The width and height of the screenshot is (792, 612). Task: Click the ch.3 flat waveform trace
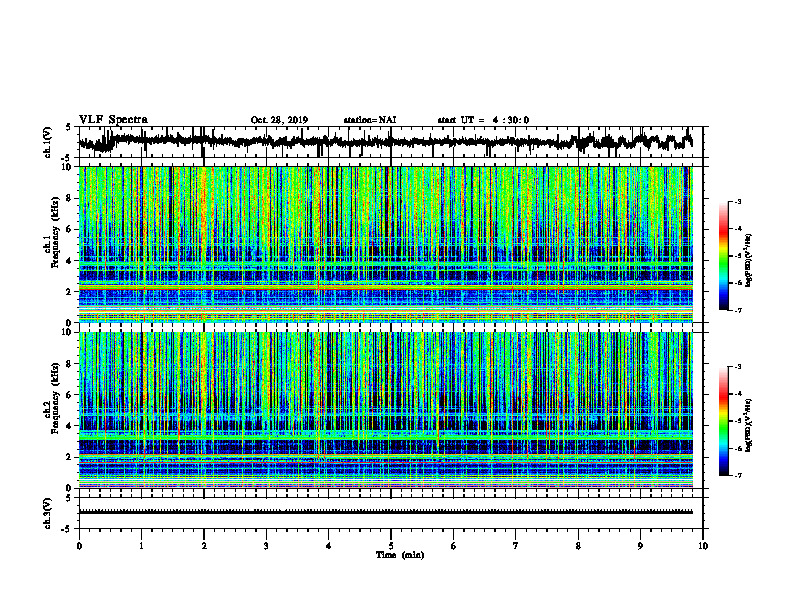point(385,512)
